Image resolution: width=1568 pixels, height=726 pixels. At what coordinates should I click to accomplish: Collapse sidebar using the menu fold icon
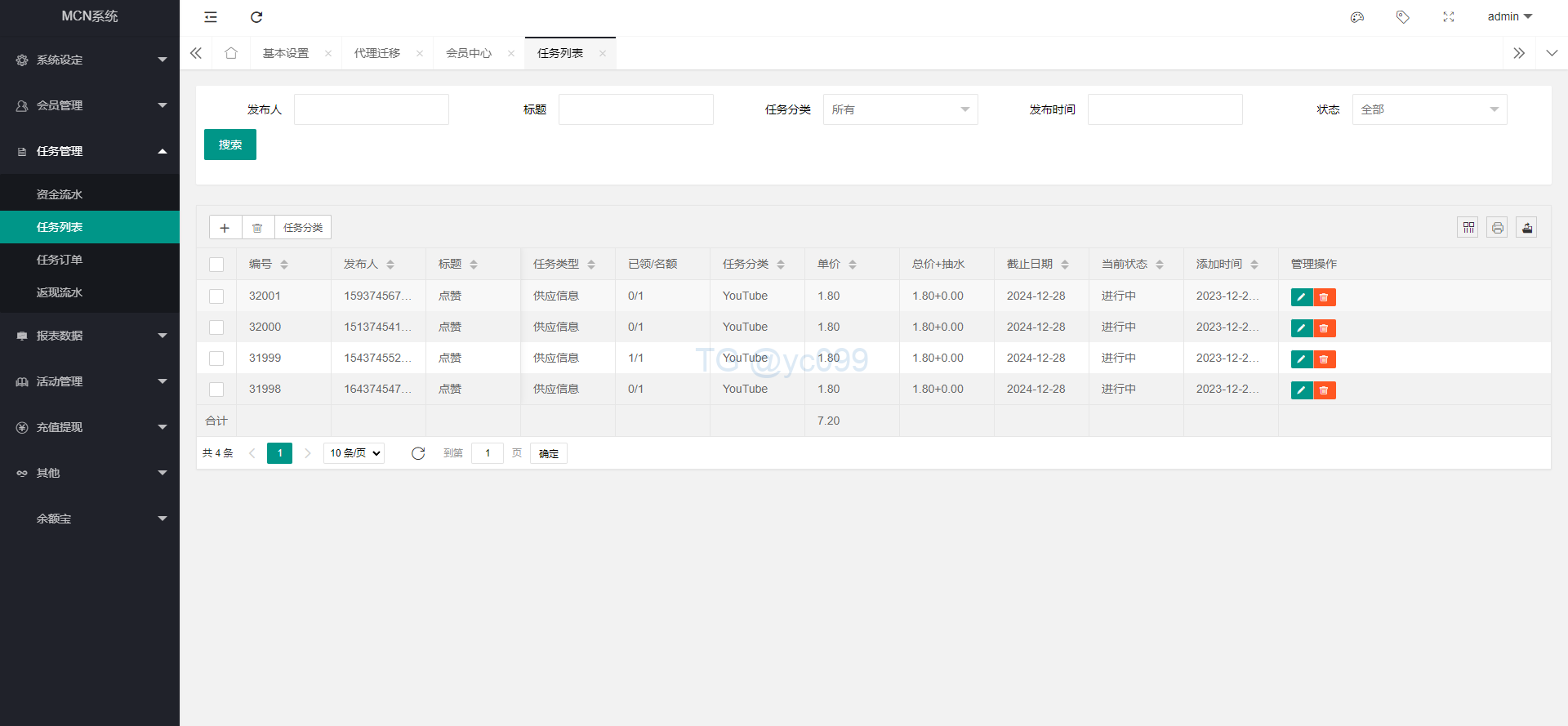[211, 17]
